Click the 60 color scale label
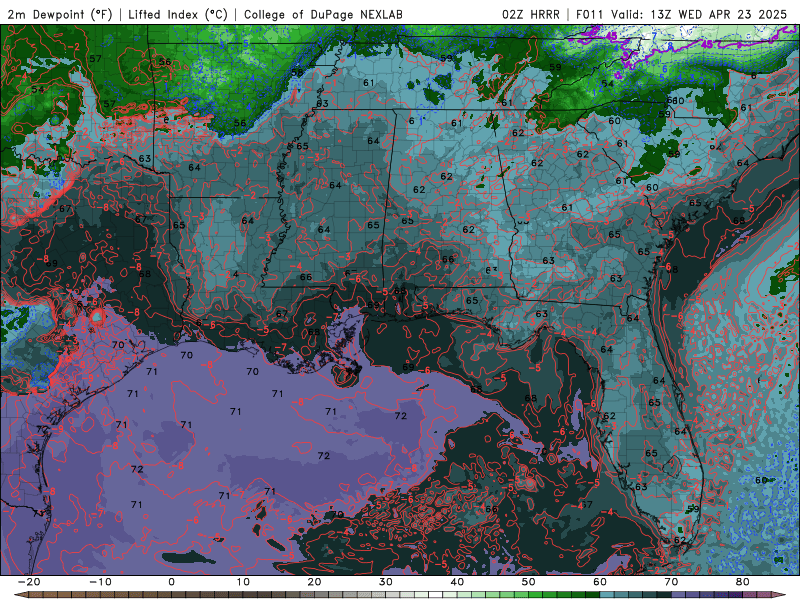 [600, 582]
